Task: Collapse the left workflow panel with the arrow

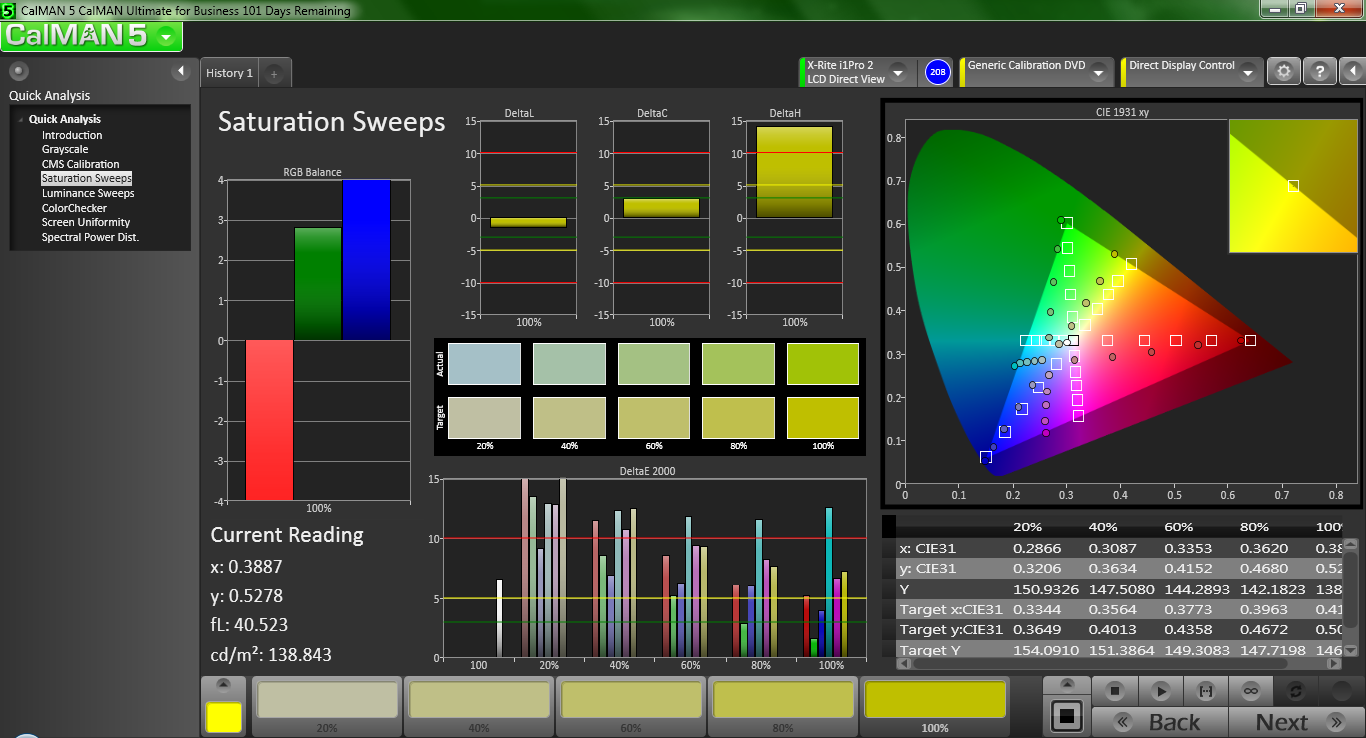Action: (x=181, y=71)
